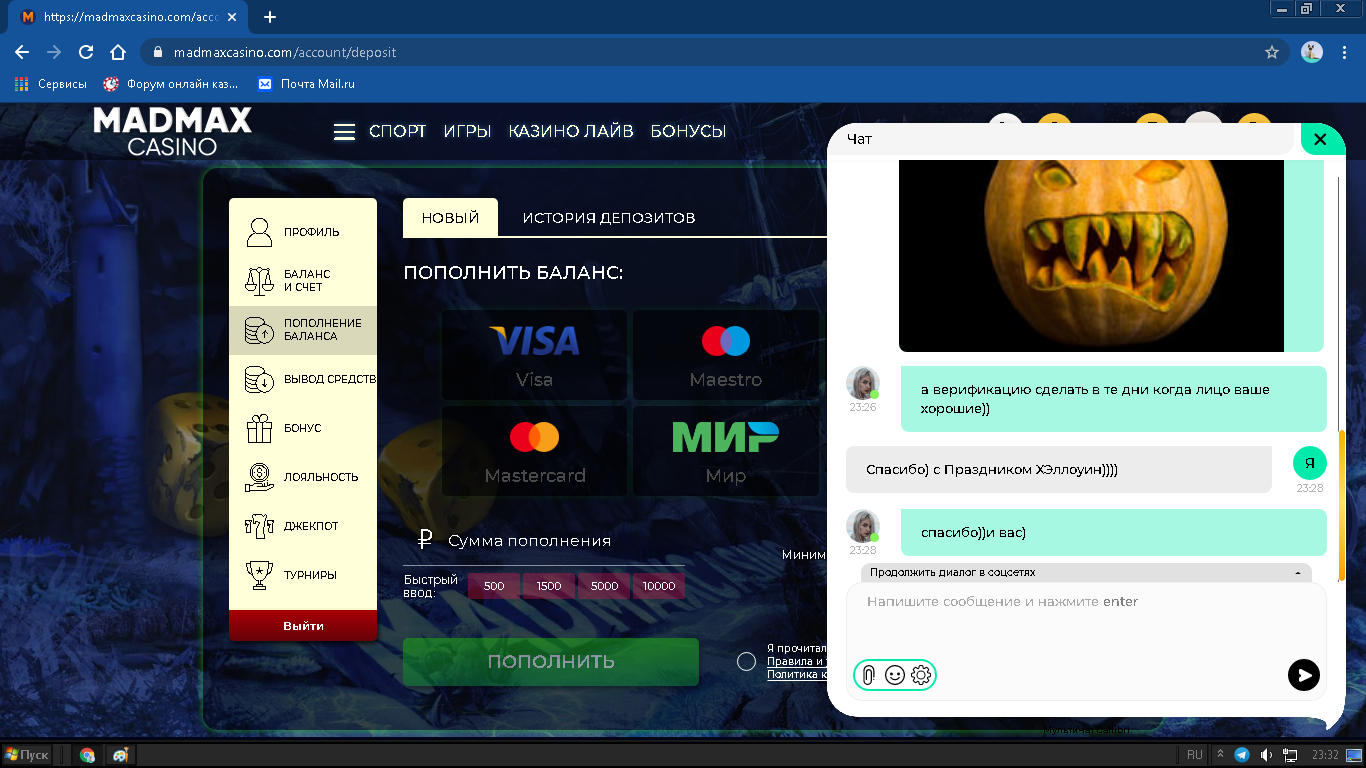Open chat settings gear icon
Viewport: 1366px width, 768px height.
921,675
